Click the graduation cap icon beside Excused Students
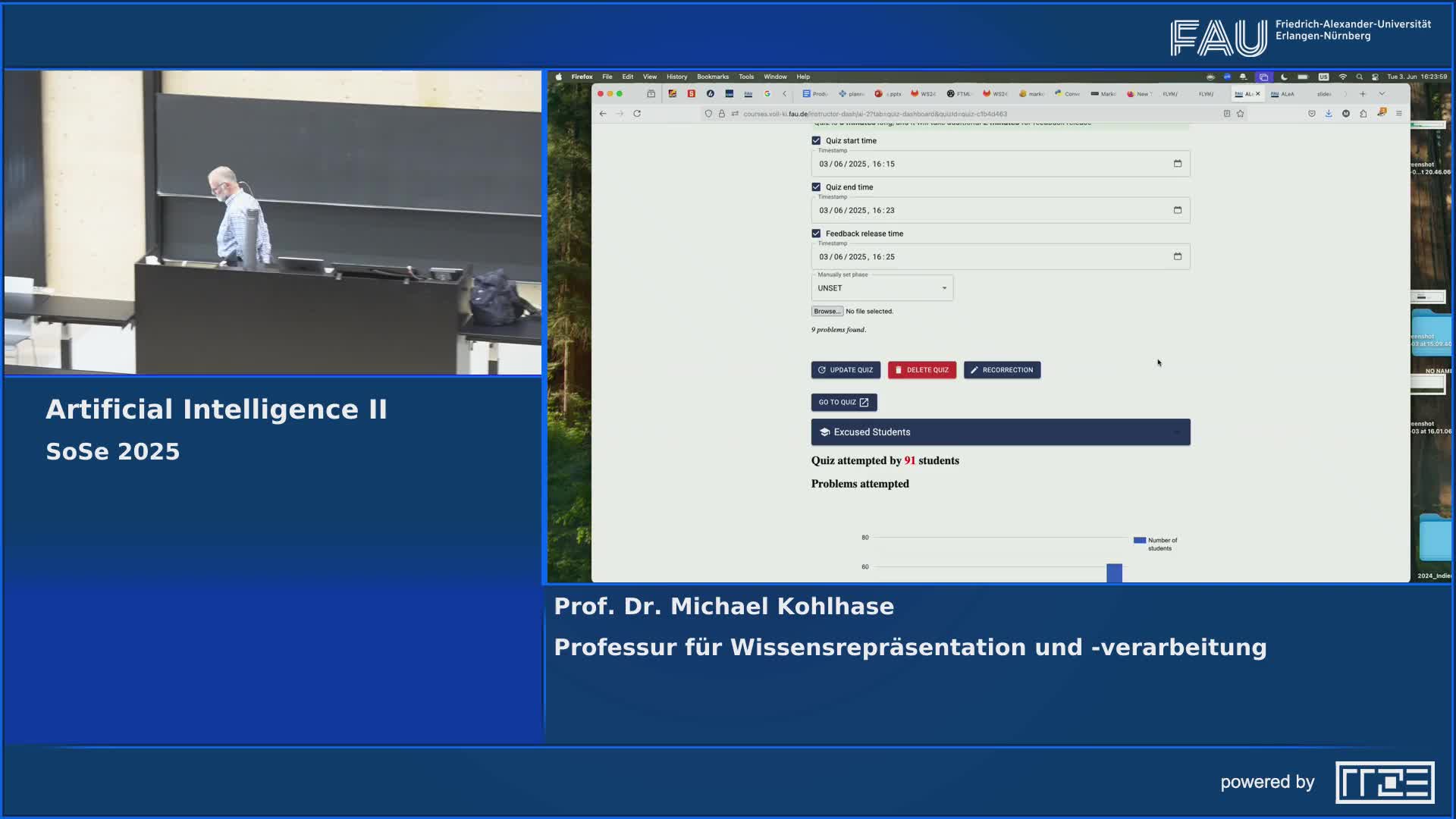 coord(824,431)
